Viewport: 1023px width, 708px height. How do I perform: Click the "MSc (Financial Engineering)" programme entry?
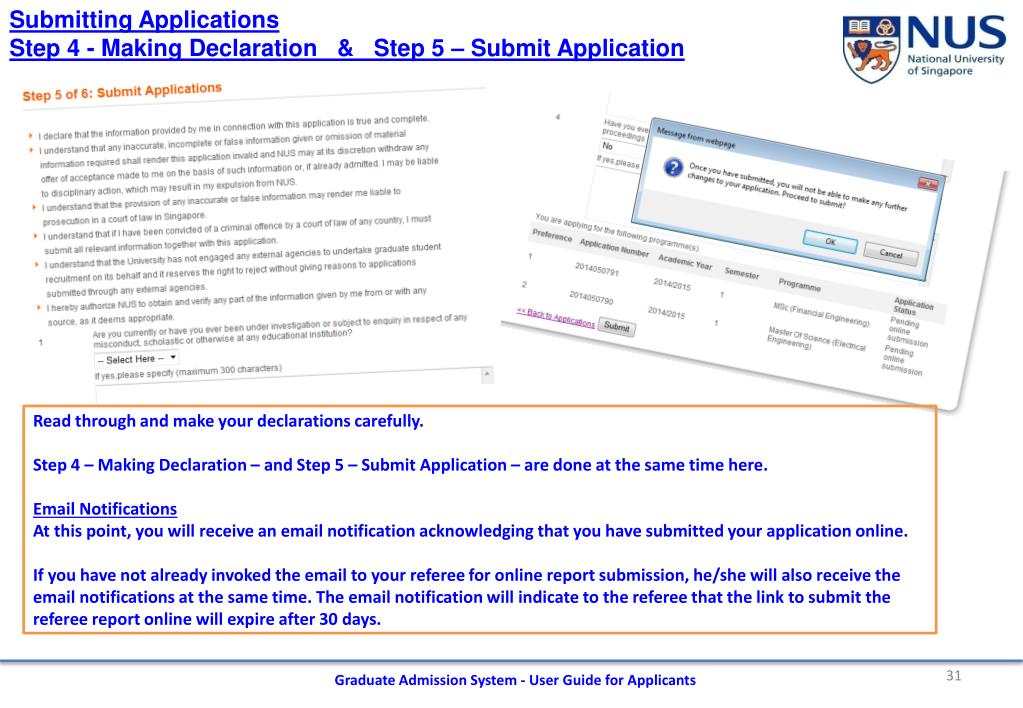(x=821, y=314)
